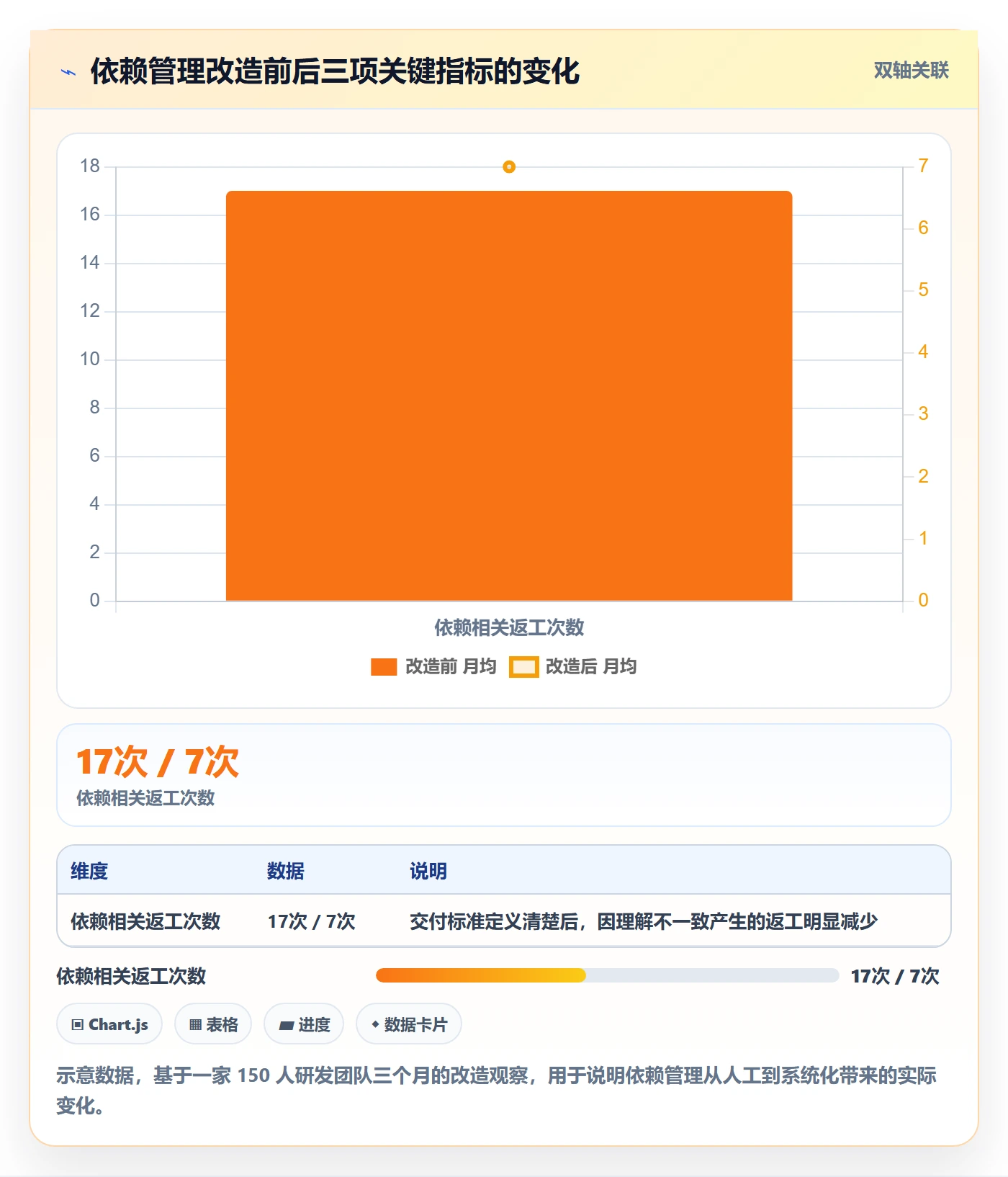Click the Chart.js chip square icon
The image size is (1008, 1177).
(x=78, y=1024)
